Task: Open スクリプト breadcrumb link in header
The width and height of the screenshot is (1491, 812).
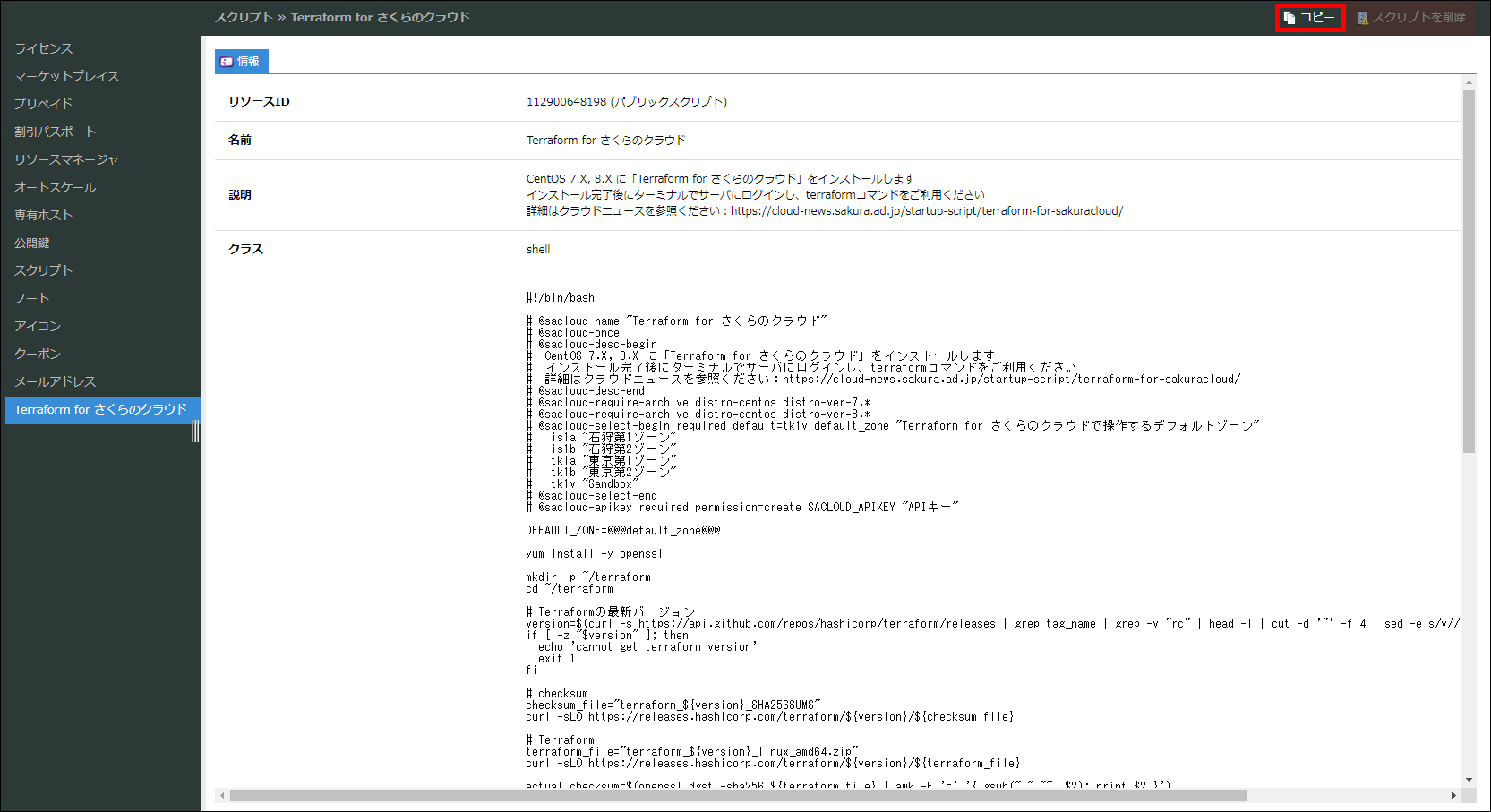Action: point(243,17)
